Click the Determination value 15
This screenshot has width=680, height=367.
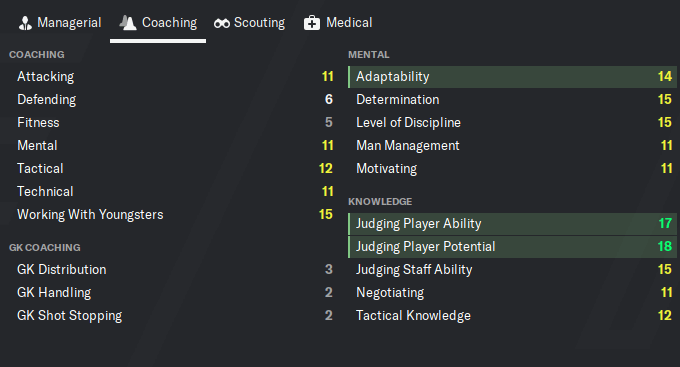[x=665, y=100]
